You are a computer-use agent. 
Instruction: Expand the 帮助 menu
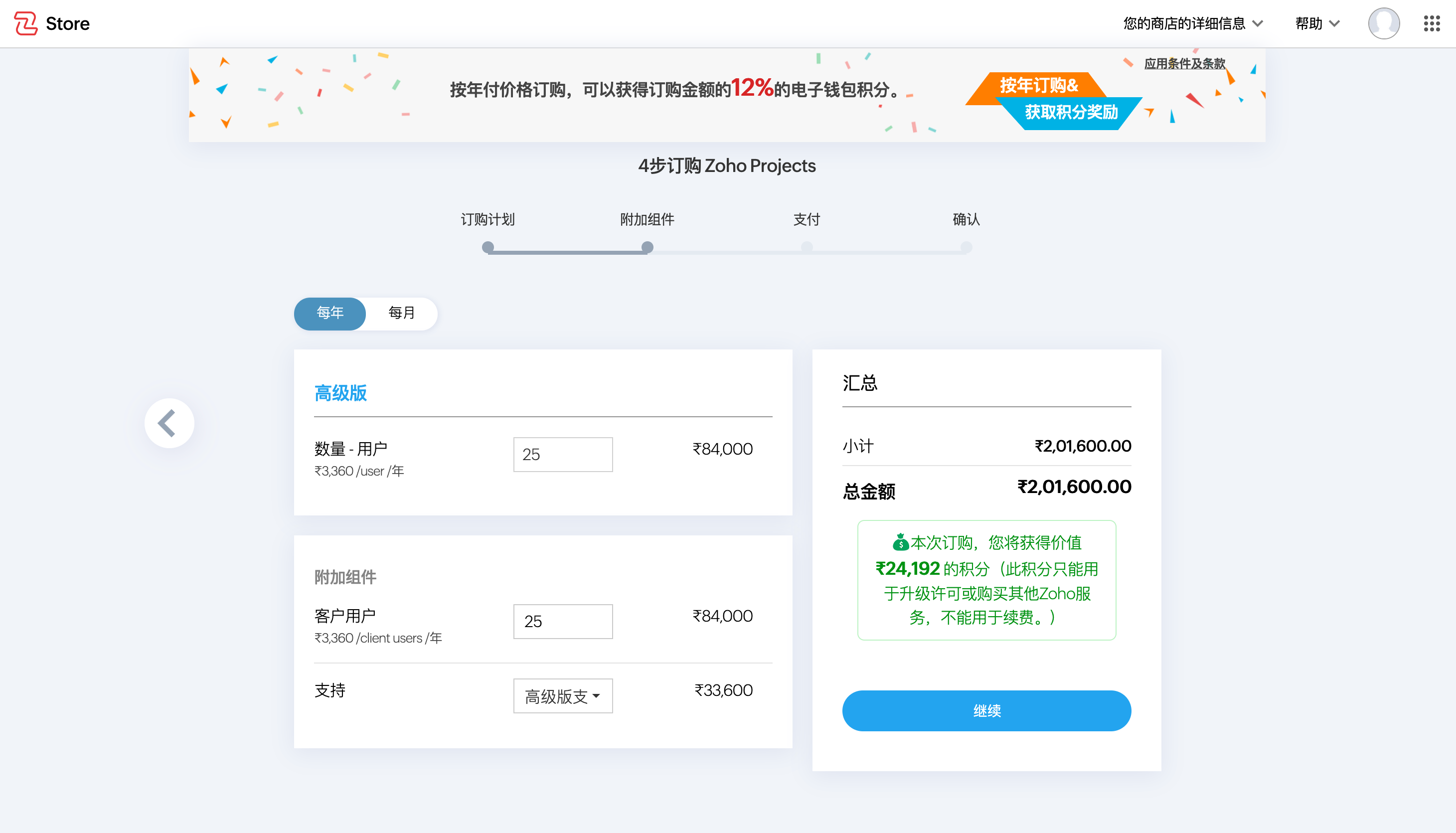[x=1317, y=23]
